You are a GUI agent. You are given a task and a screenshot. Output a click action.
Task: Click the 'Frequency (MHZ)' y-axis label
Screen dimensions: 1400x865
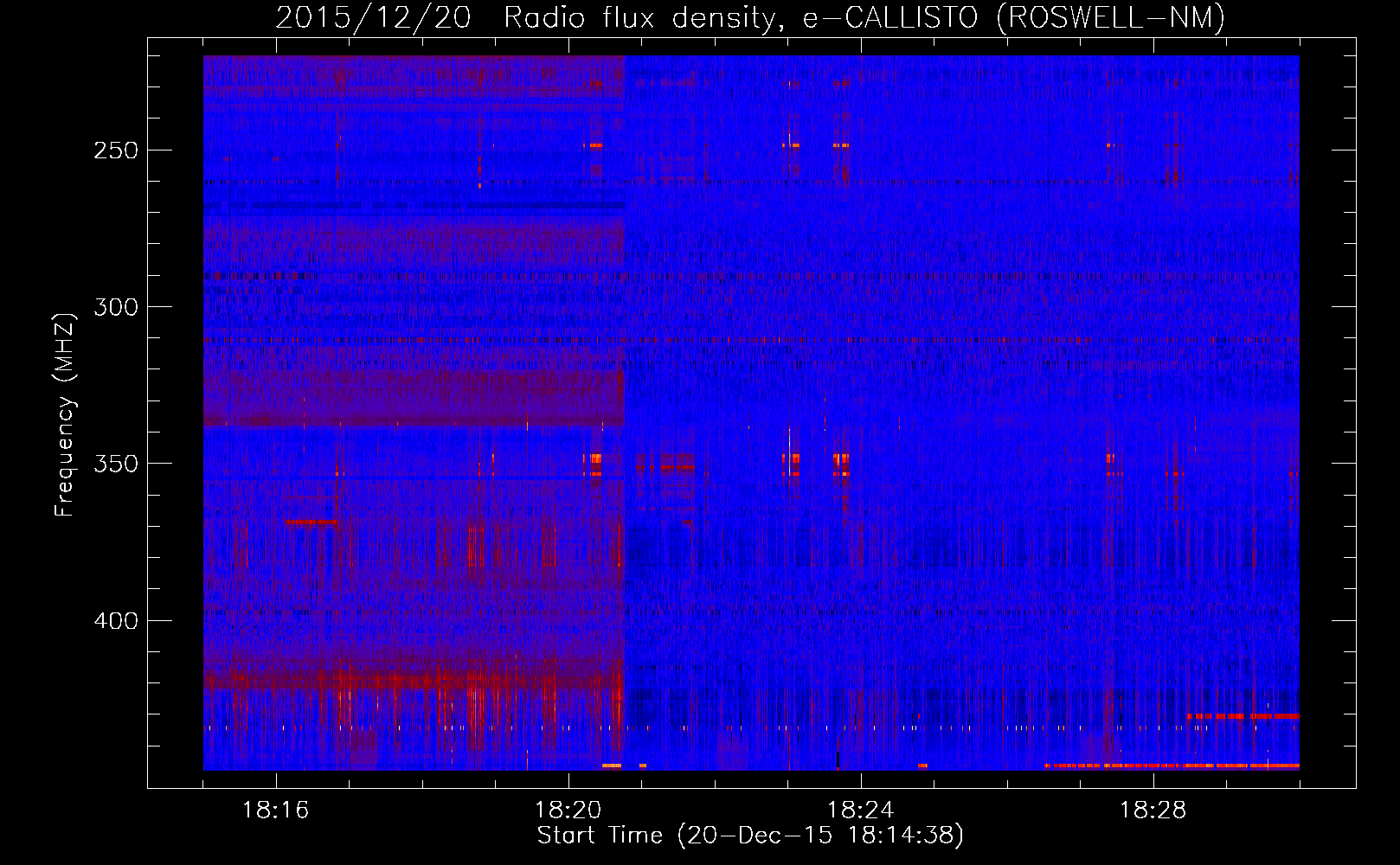pos(65,415)
